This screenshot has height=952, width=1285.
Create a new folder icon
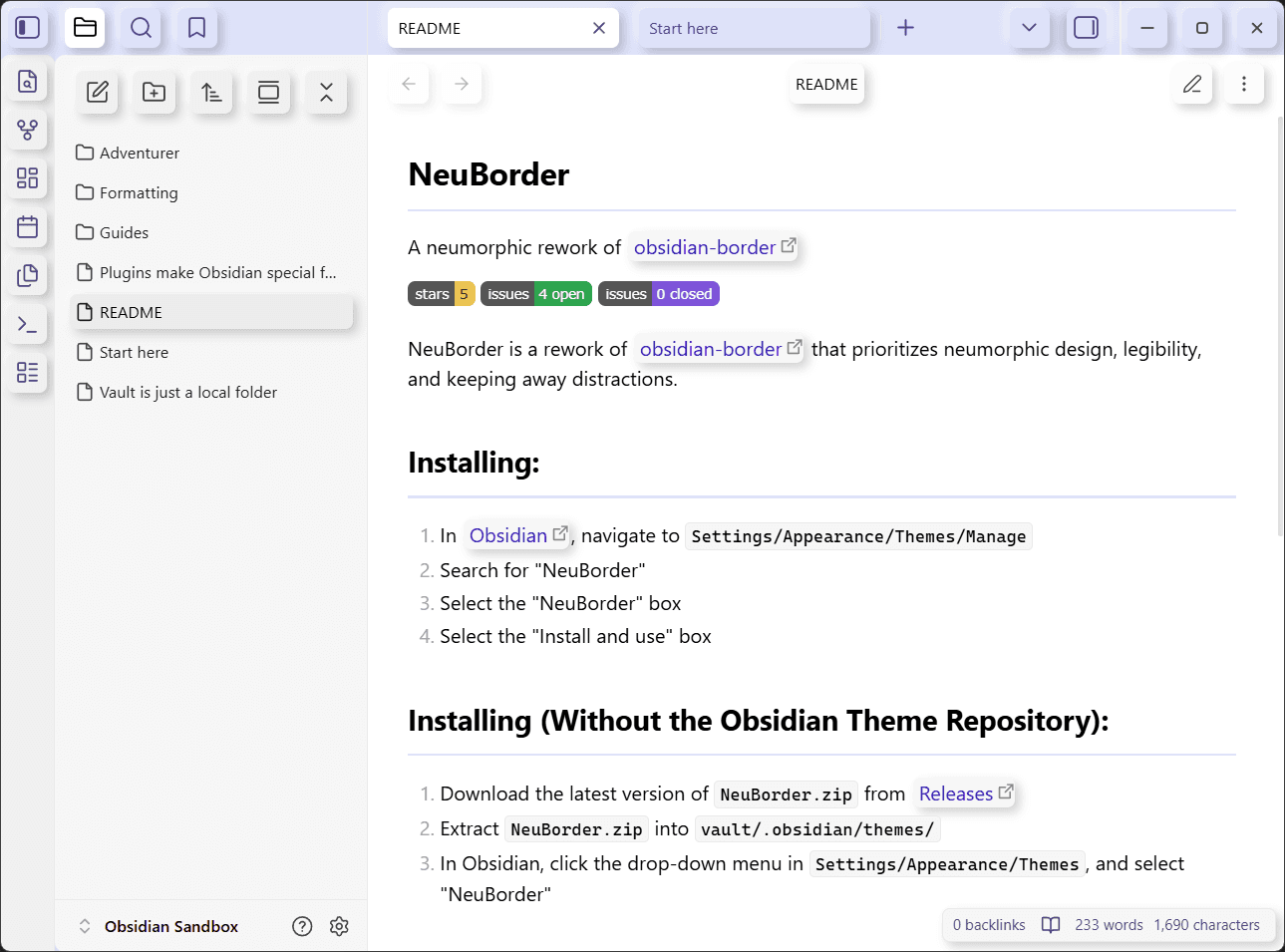coord(155,93)
